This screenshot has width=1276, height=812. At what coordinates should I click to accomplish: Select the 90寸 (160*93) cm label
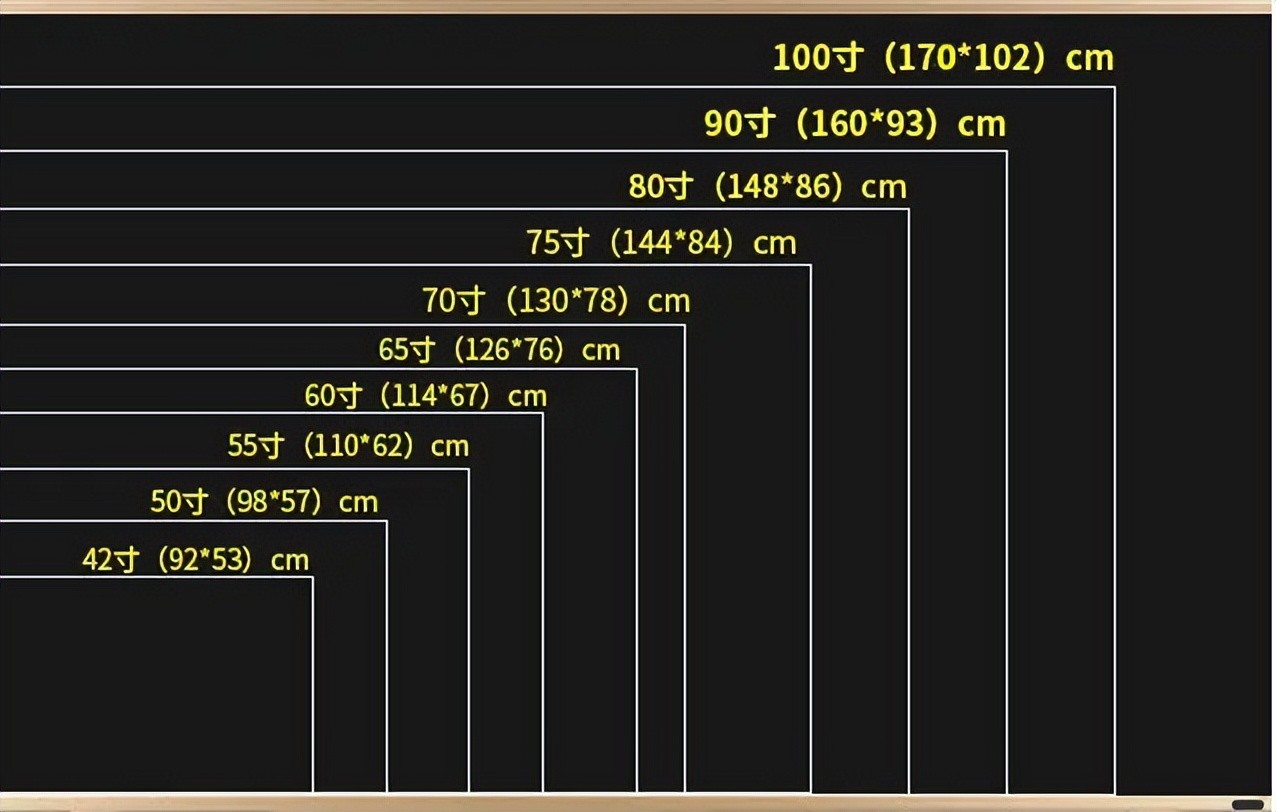coord(854,124)
